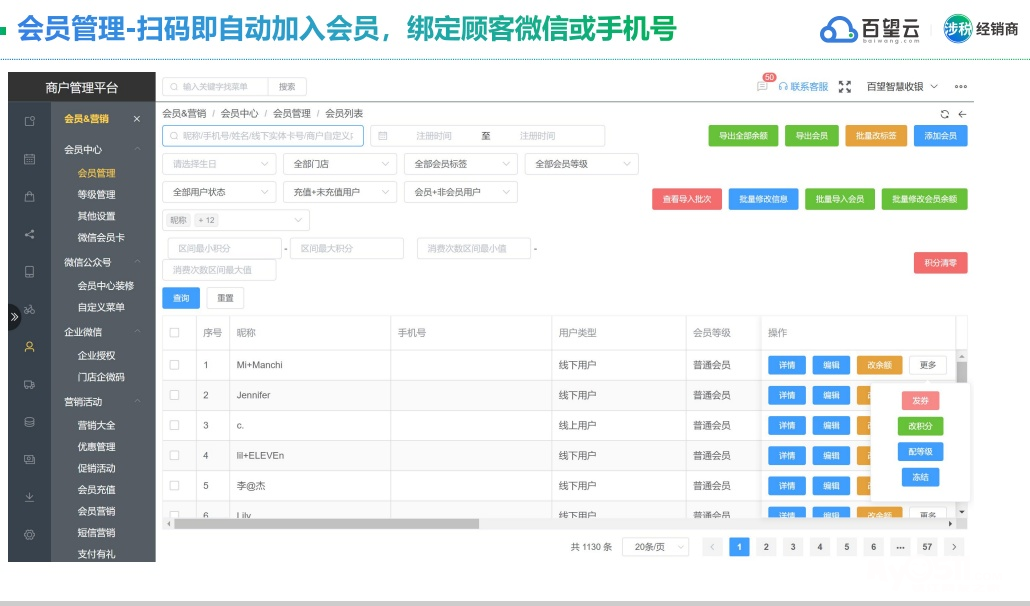Click the back arrow icon next to refresh
Screen dimensions: 1030x606
[962, 114]
